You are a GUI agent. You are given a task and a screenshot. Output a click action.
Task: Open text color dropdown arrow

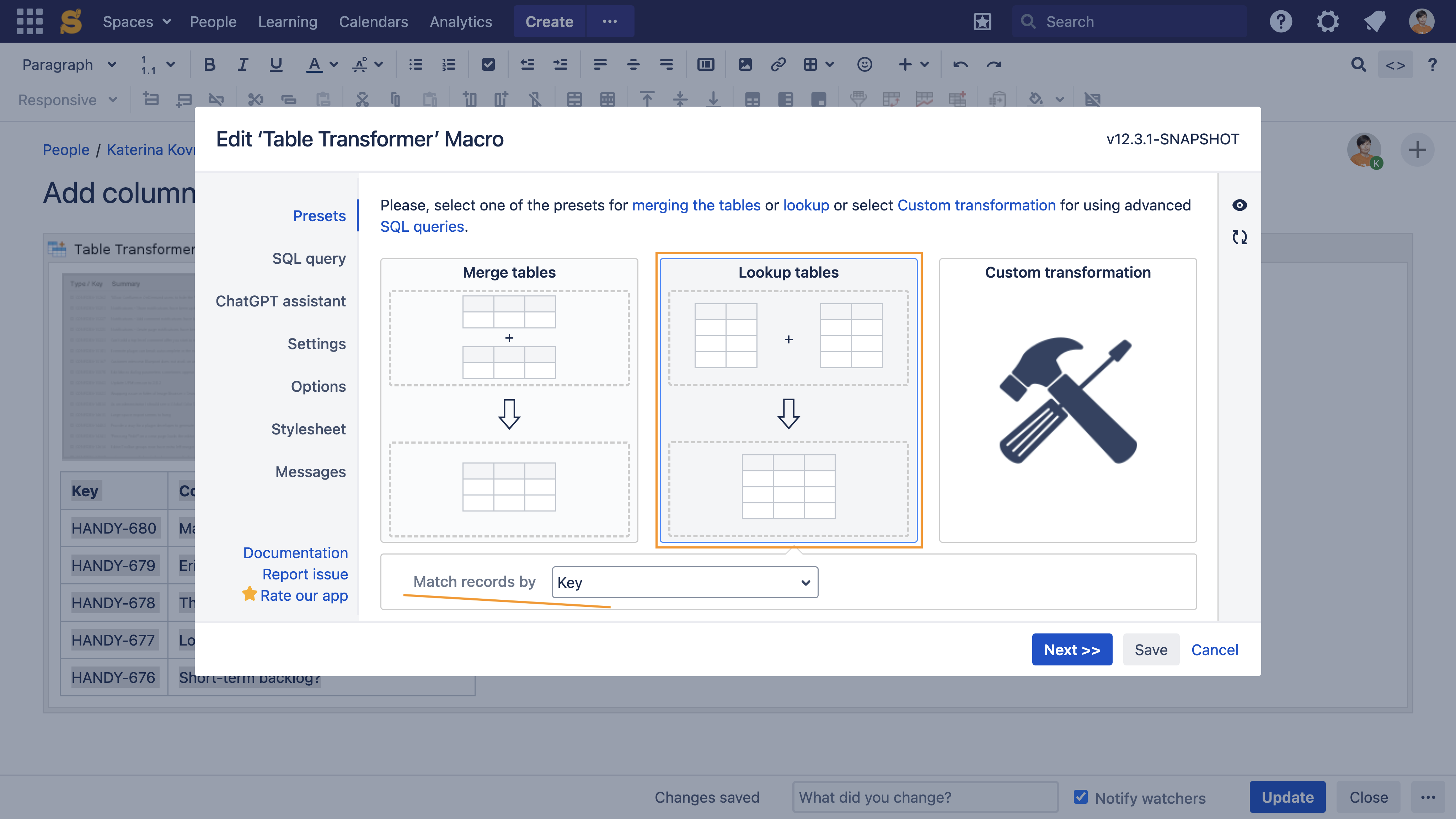[334, 64]
